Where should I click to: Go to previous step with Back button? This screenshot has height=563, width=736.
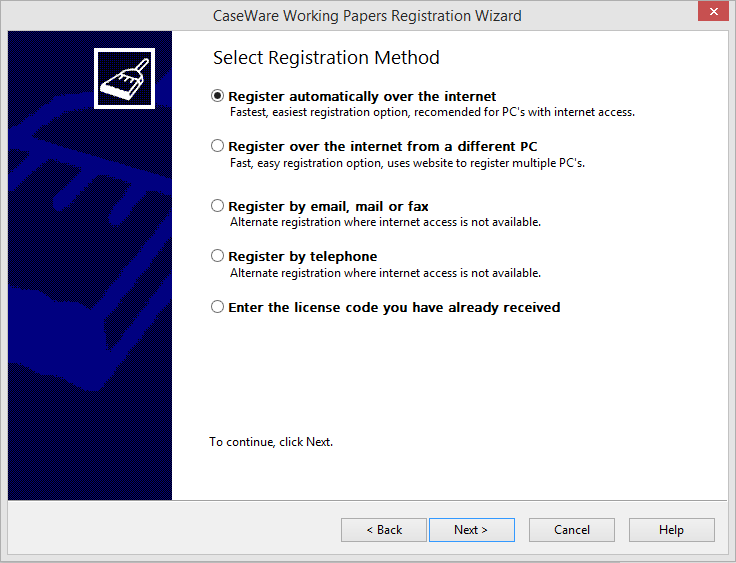point(383,530)
